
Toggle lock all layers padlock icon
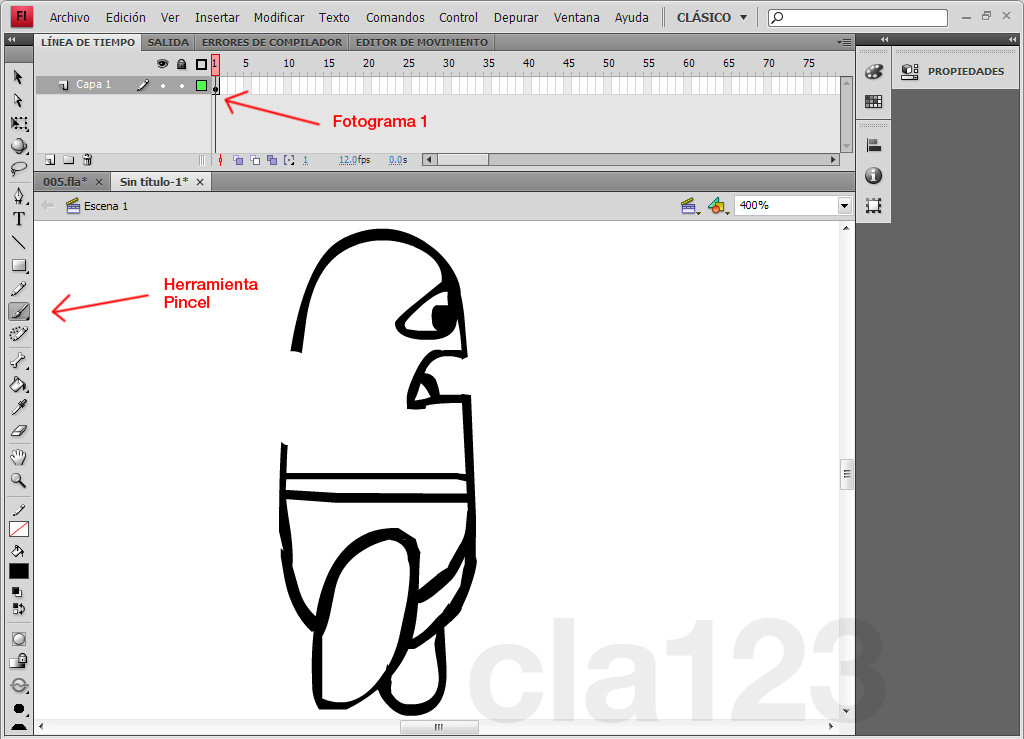[182, 63]
